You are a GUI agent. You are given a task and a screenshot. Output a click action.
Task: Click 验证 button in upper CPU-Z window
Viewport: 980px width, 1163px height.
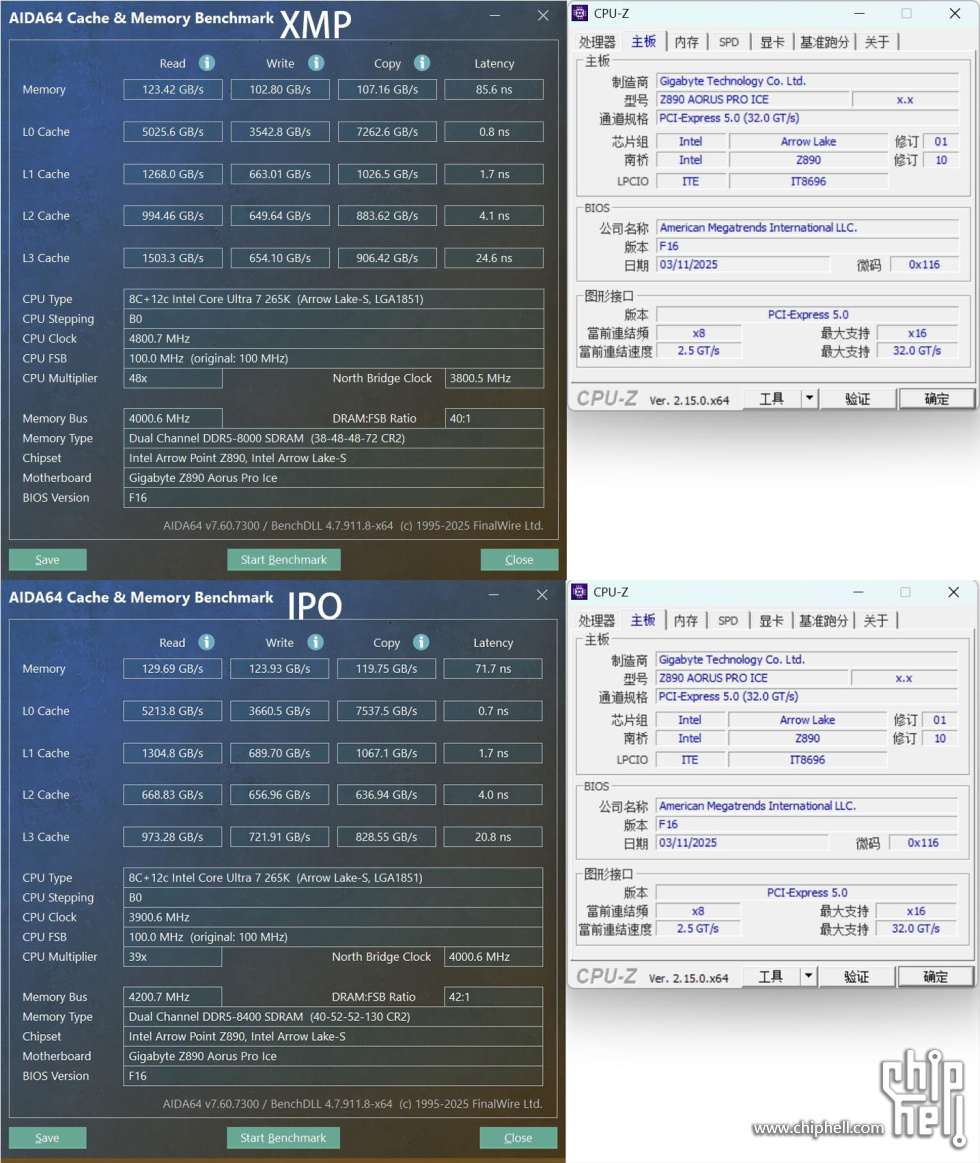858,399
